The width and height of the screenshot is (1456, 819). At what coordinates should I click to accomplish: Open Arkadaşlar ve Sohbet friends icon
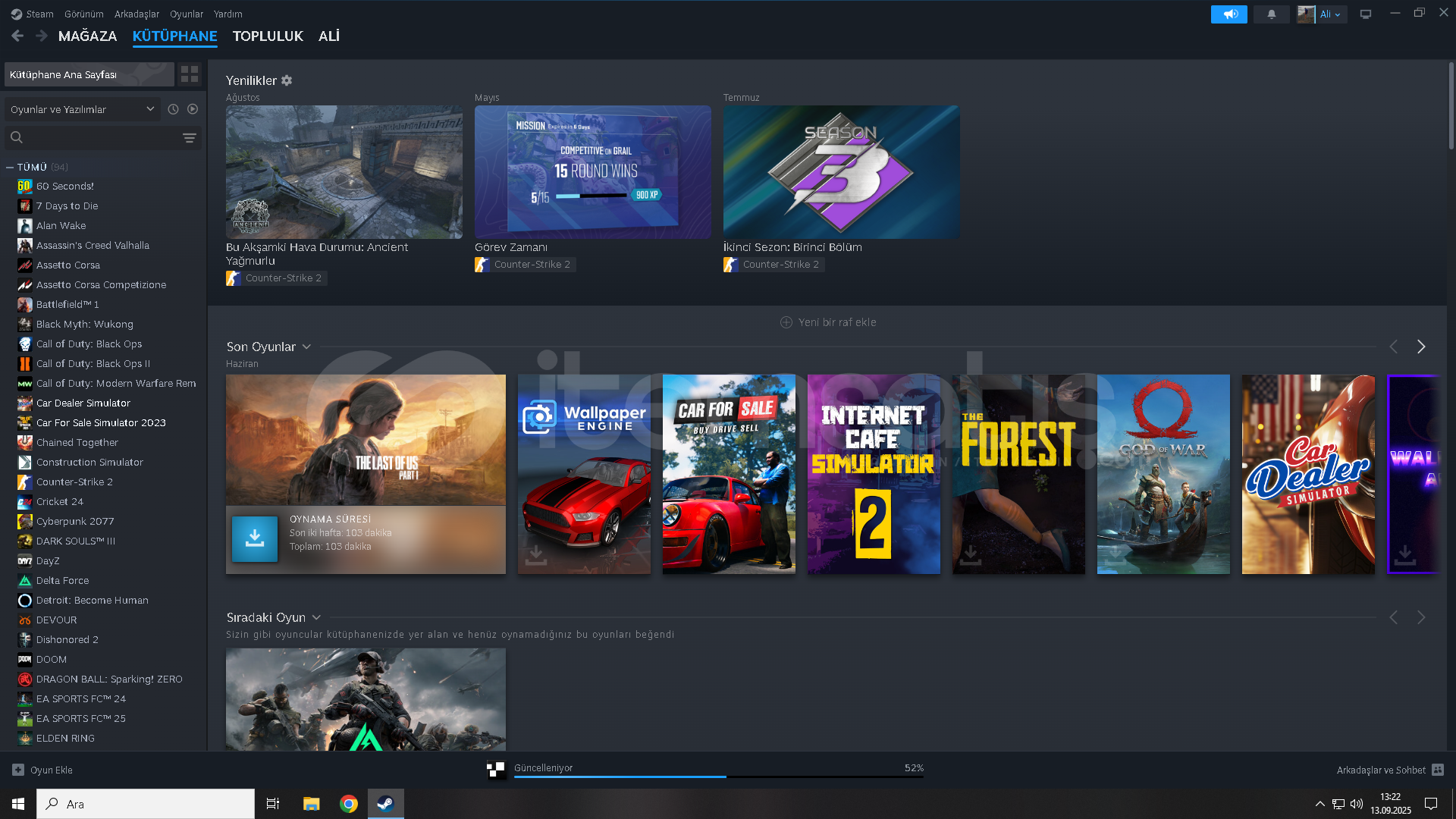(1438, 770)
